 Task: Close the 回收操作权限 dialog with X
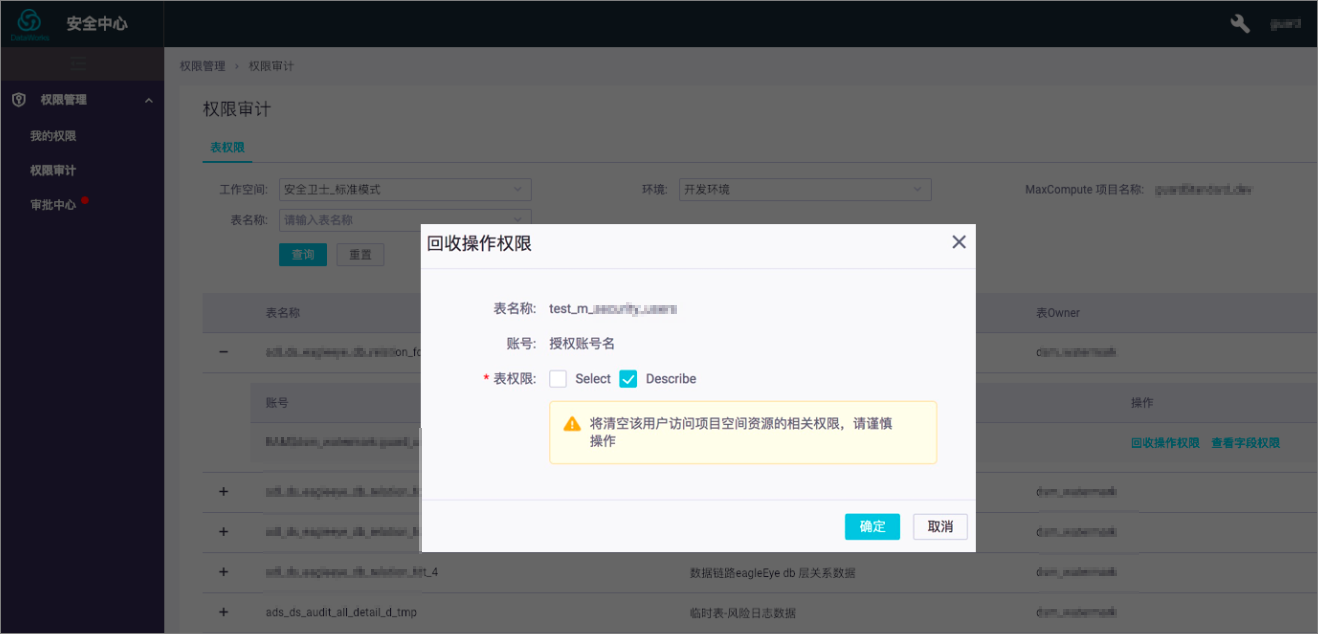(958, 242)
